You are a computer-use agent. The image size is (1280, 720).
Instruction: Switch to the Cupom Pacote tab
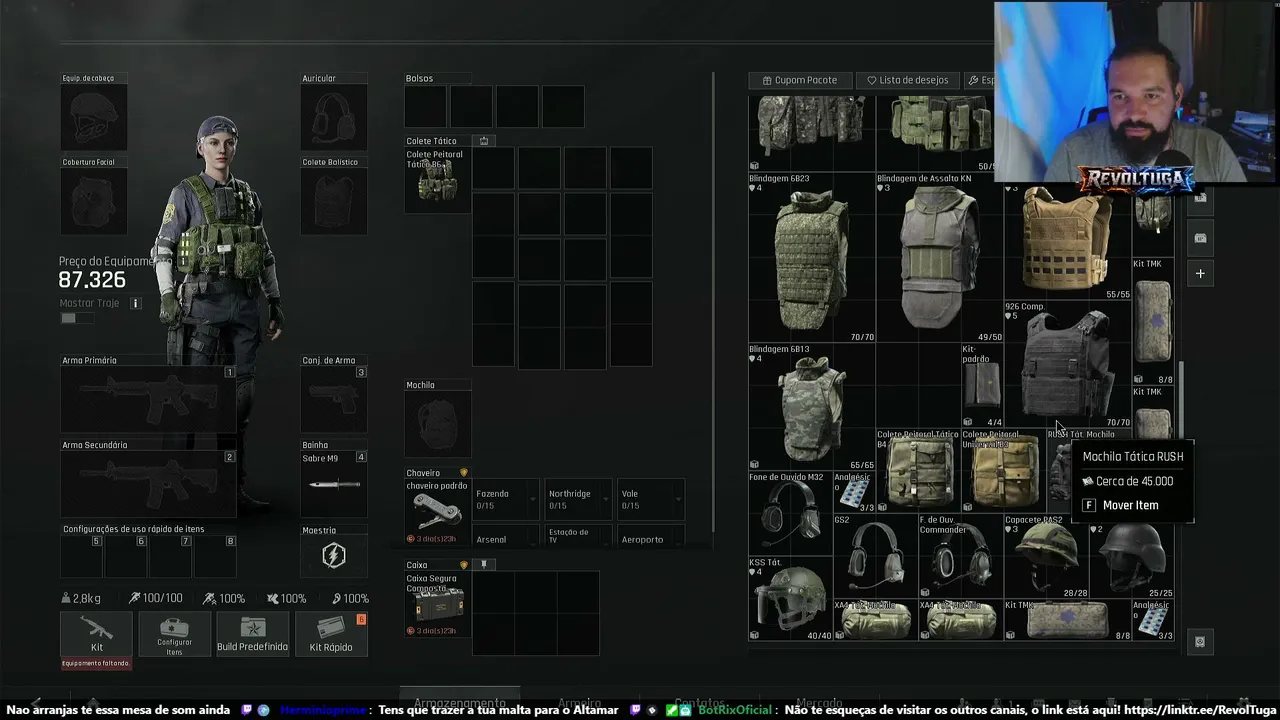click(800, 80)
